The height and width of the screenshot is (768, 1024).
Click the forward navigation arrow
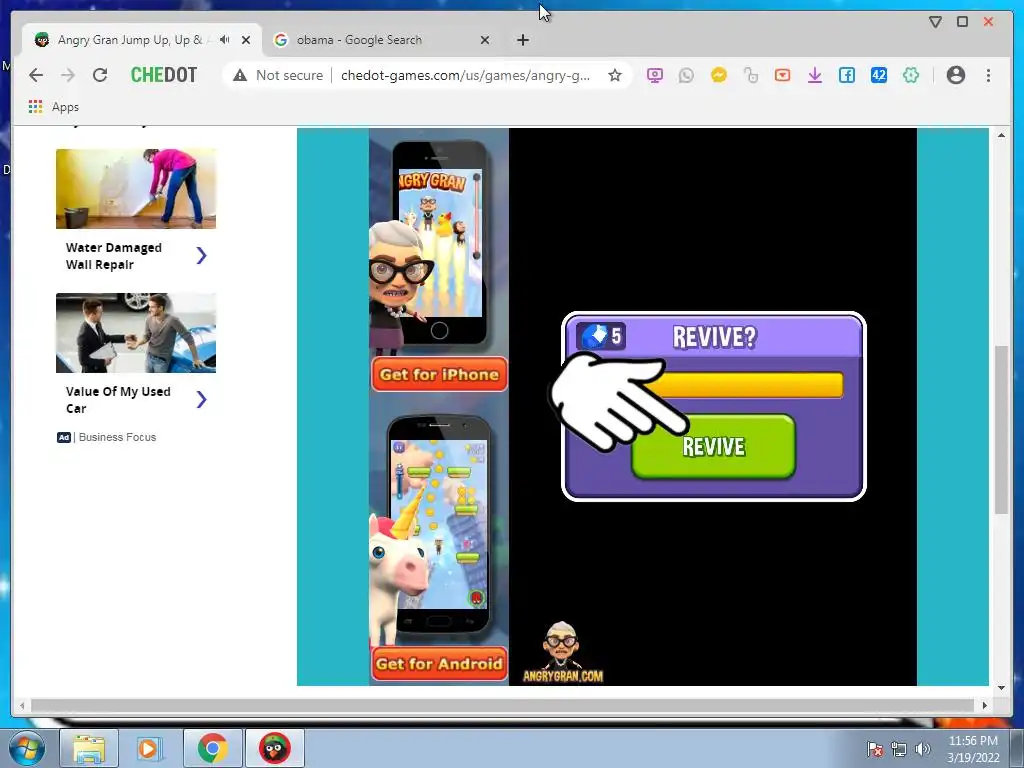[68, 75]
